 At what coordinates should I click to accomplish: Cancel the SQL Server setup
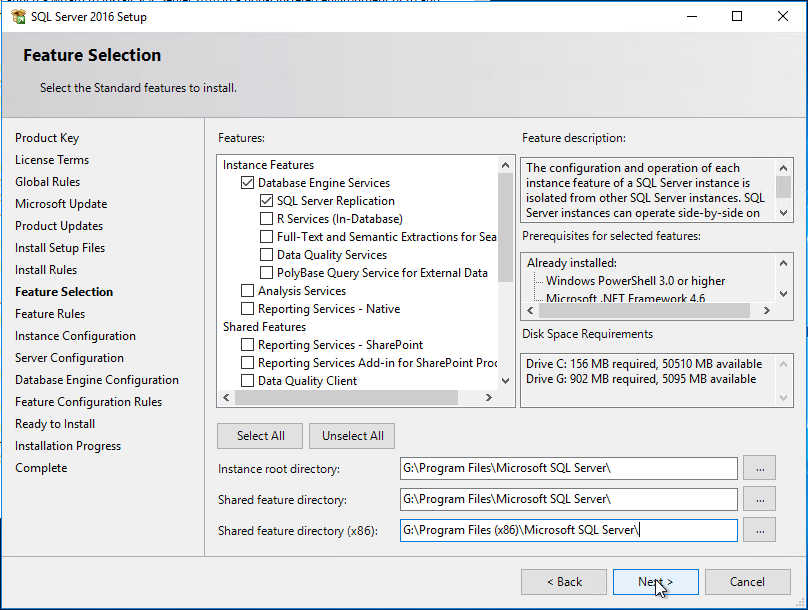pyautogui.click(x=747, y=582)
